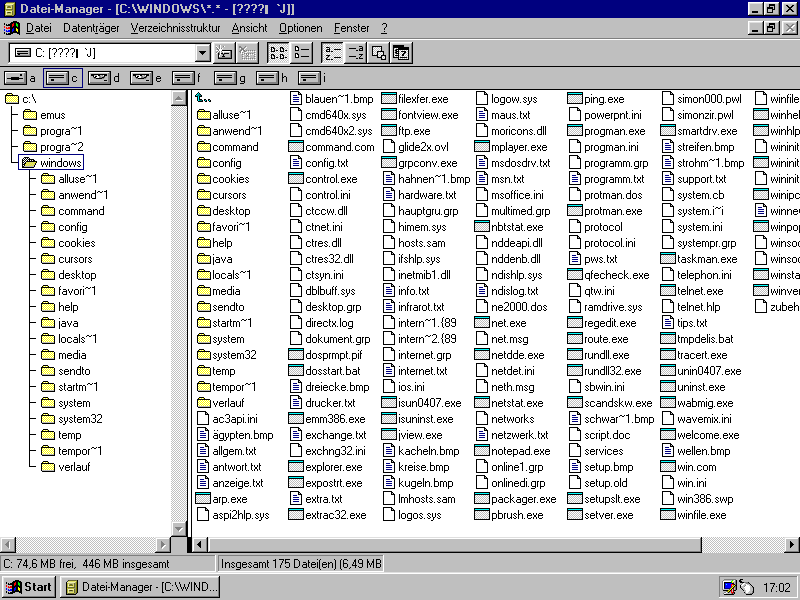This screenshot has height=600, width=800.
Task: Select file scandskw.exe
Action: pyautogui.click(x=610, y=403)
